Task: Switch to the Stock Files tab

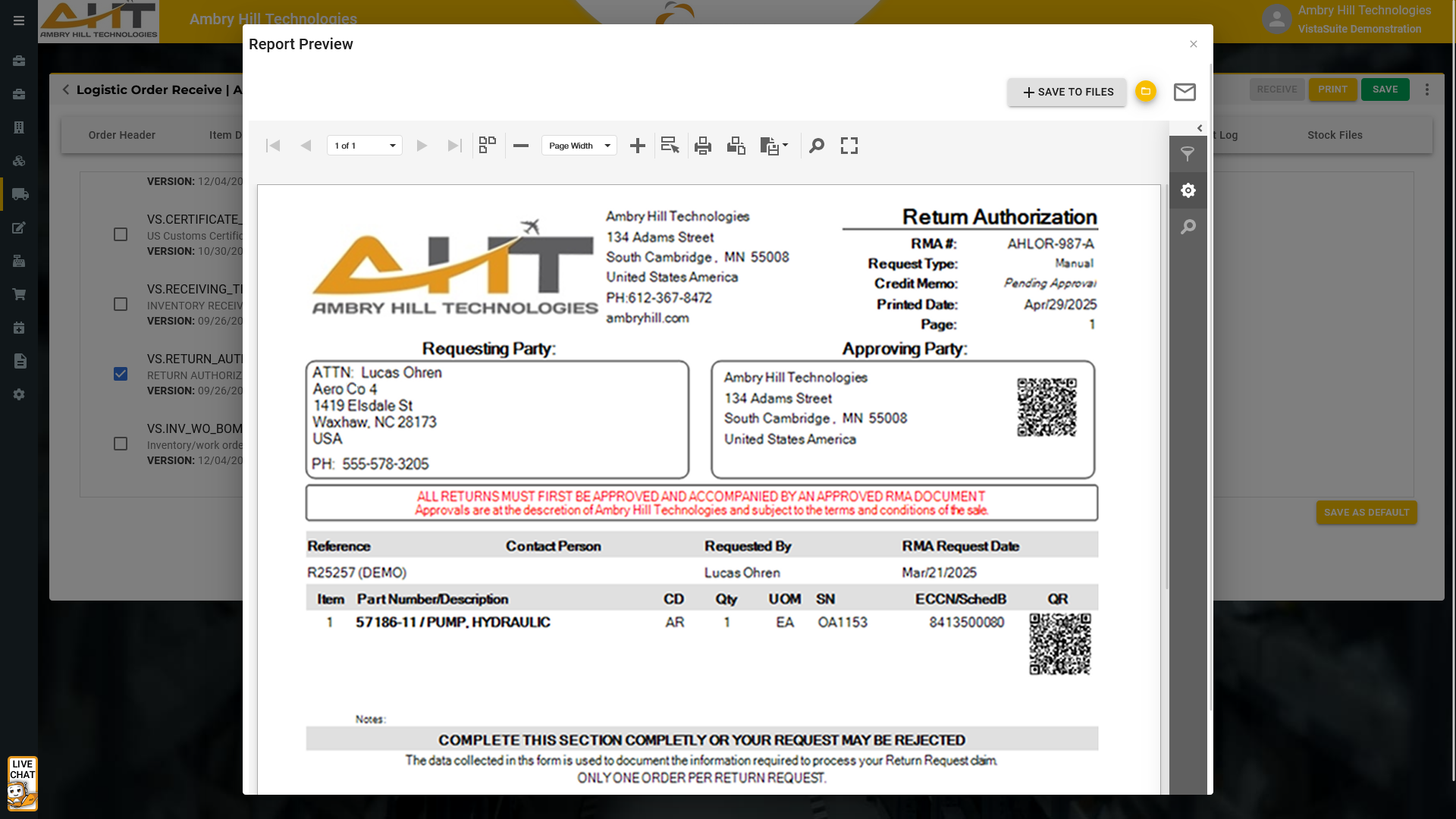Action: 1335,135
